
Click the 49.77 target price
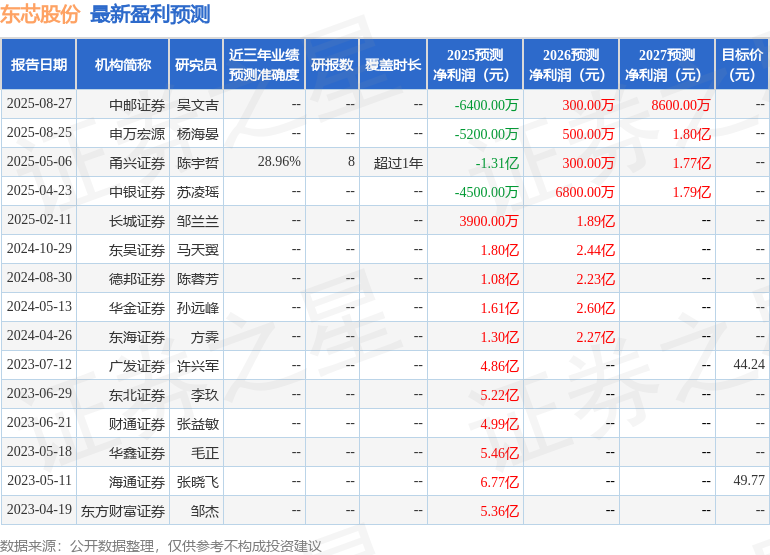click(x=749, y=480)
